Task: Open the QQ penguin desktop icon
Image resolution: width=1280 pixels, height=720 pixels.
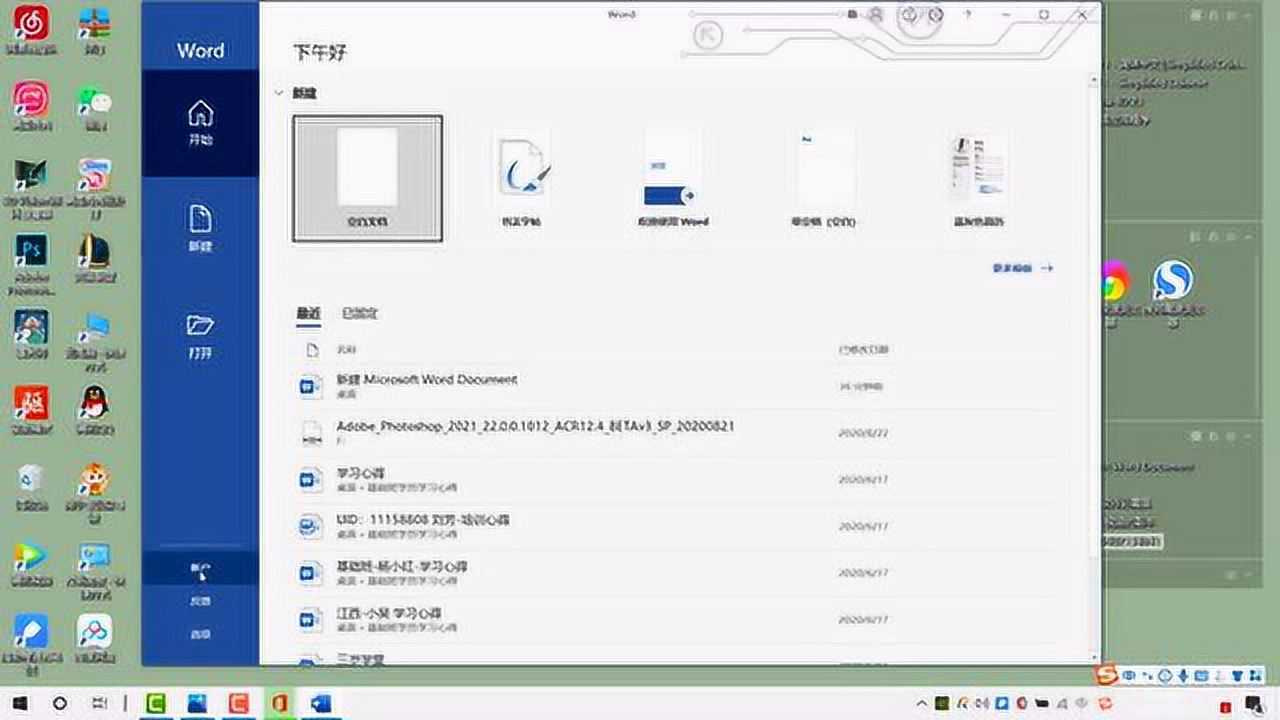Action: [x=95, y=408]
